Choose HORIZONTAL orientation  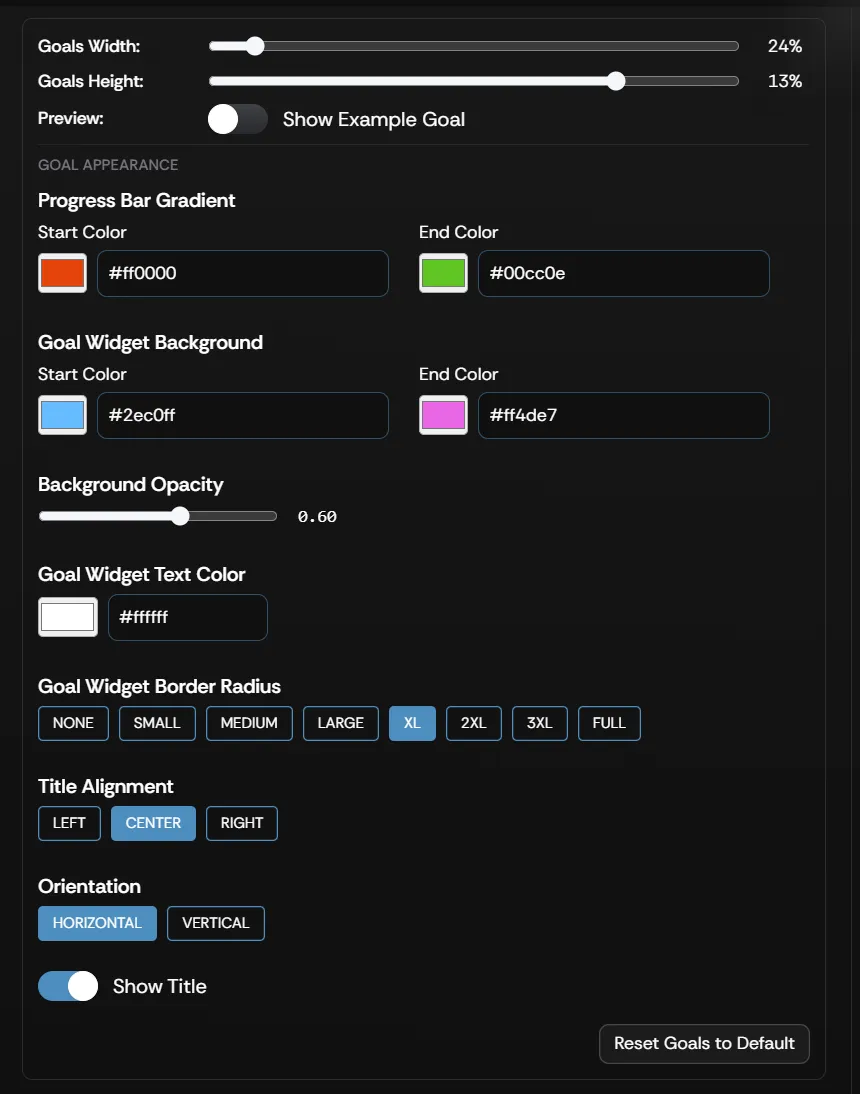tap(97, 923)
